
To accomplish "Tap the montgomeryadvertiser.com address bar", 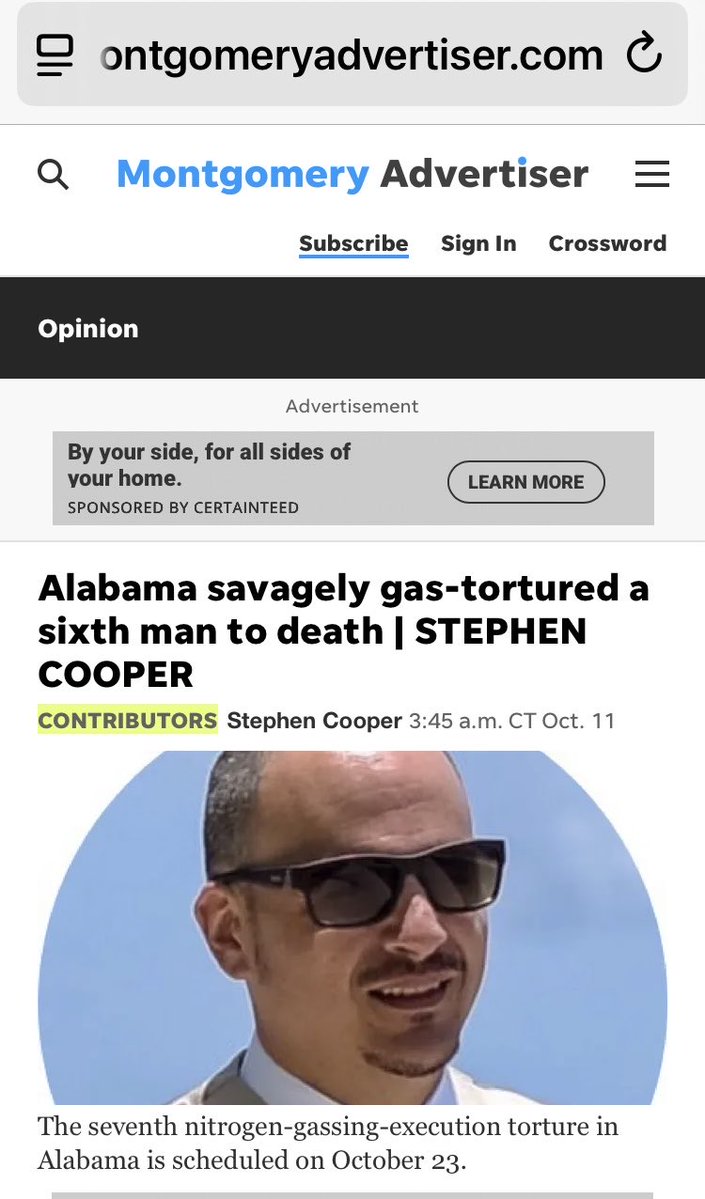I will (352, 54).
